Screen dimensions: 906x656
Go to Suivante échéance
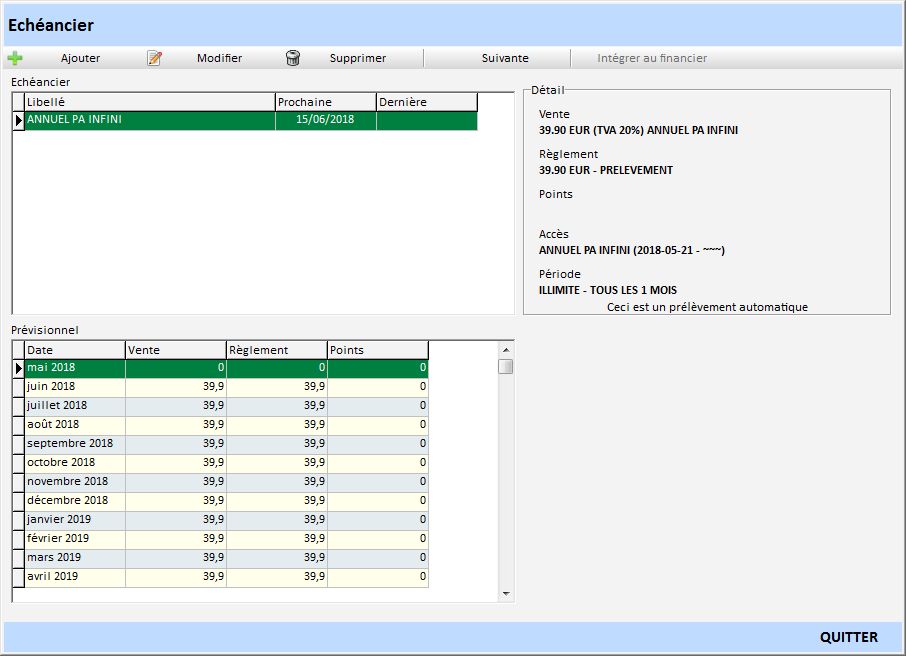tap(505, 58)
